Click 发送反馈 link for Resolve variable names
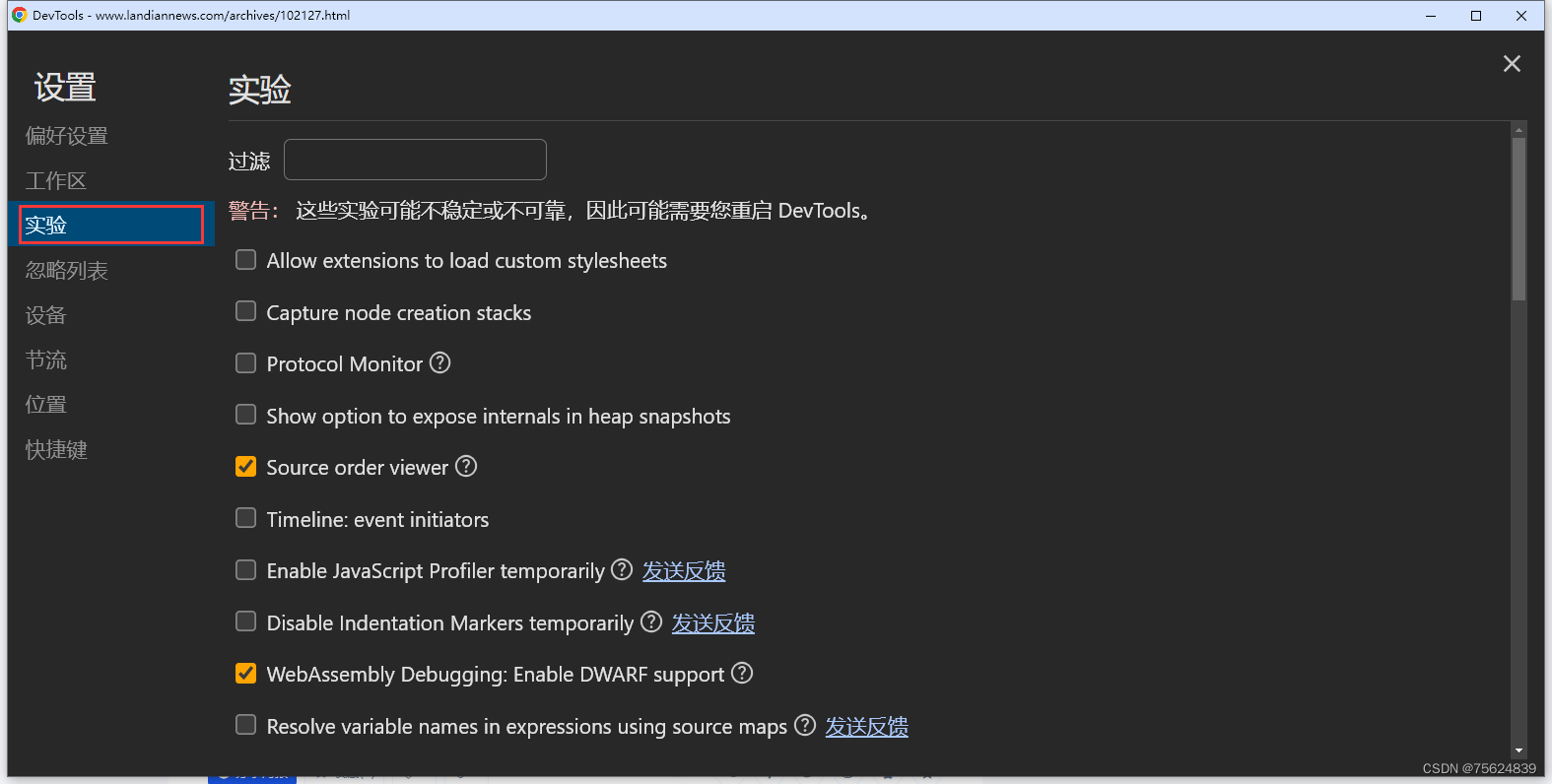The height and width of the screenshot is (784, 1552). click(867, 726)
